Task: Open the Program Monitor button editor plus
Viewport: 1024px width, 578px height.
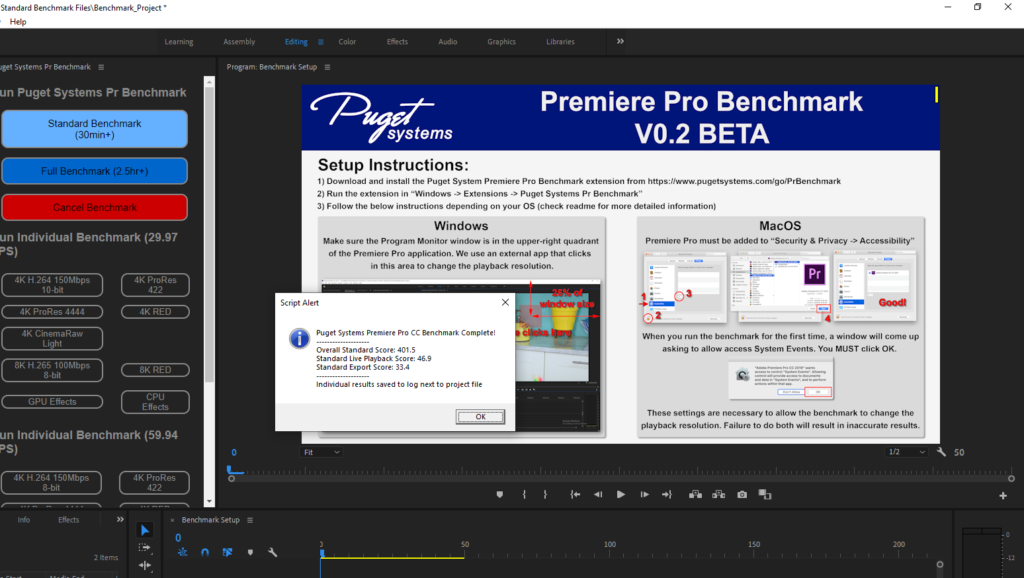Action: pyautogui.click(x=1003, y=496)
